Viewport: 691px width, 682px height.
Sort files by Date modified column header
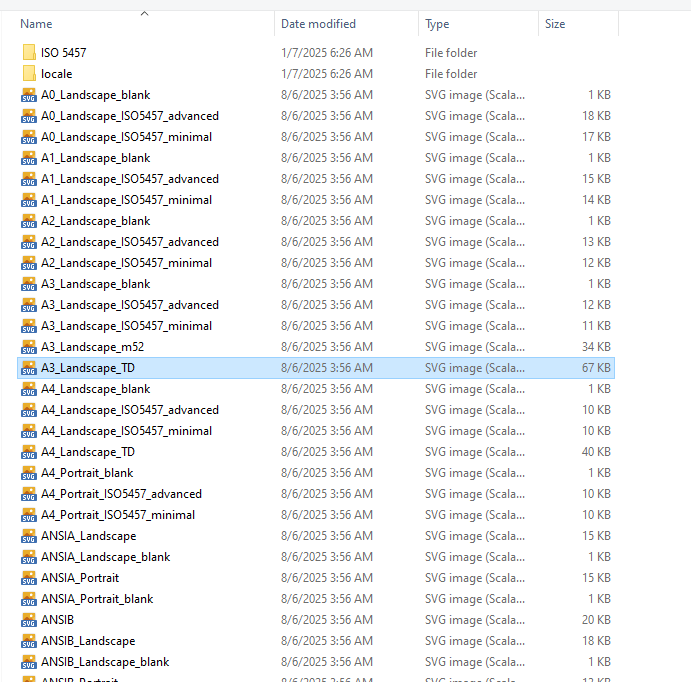(318, 24)
